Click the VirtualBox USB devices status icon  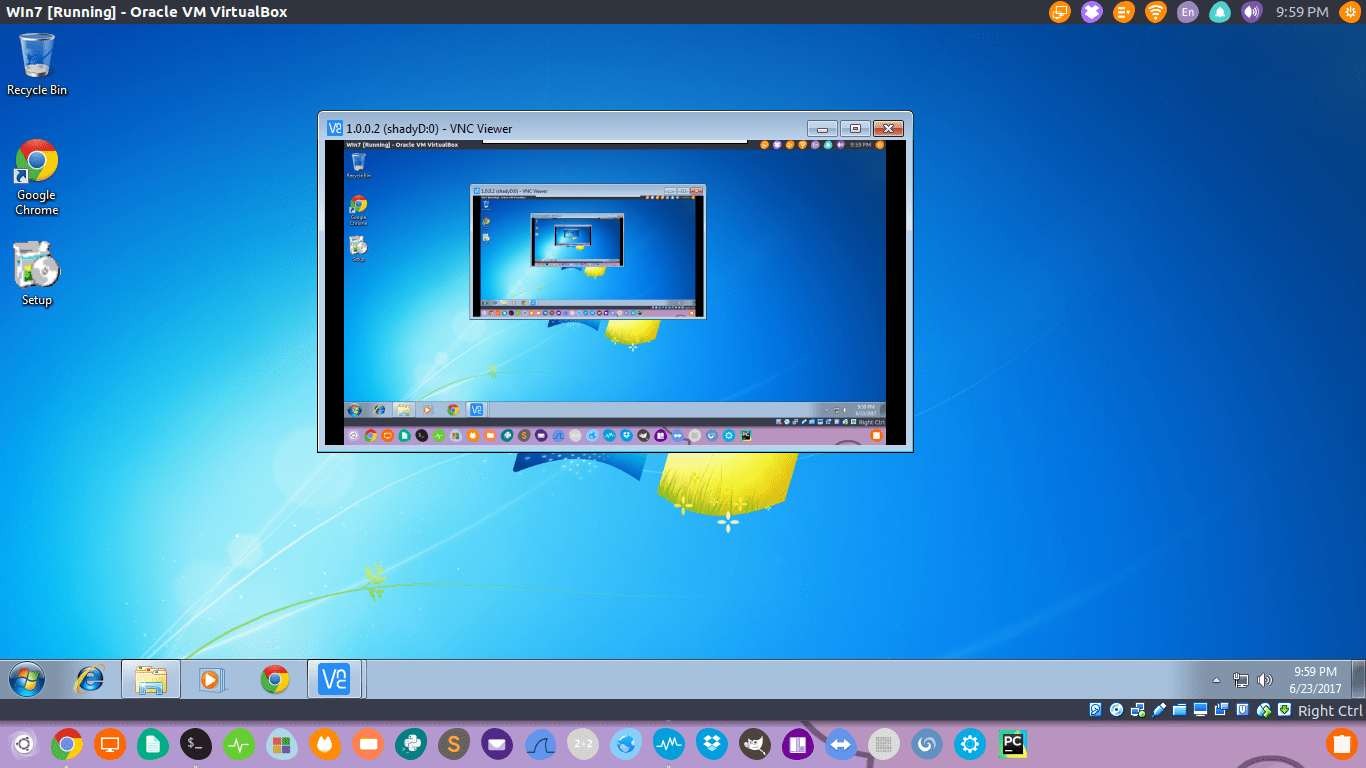click(1160, 711)
